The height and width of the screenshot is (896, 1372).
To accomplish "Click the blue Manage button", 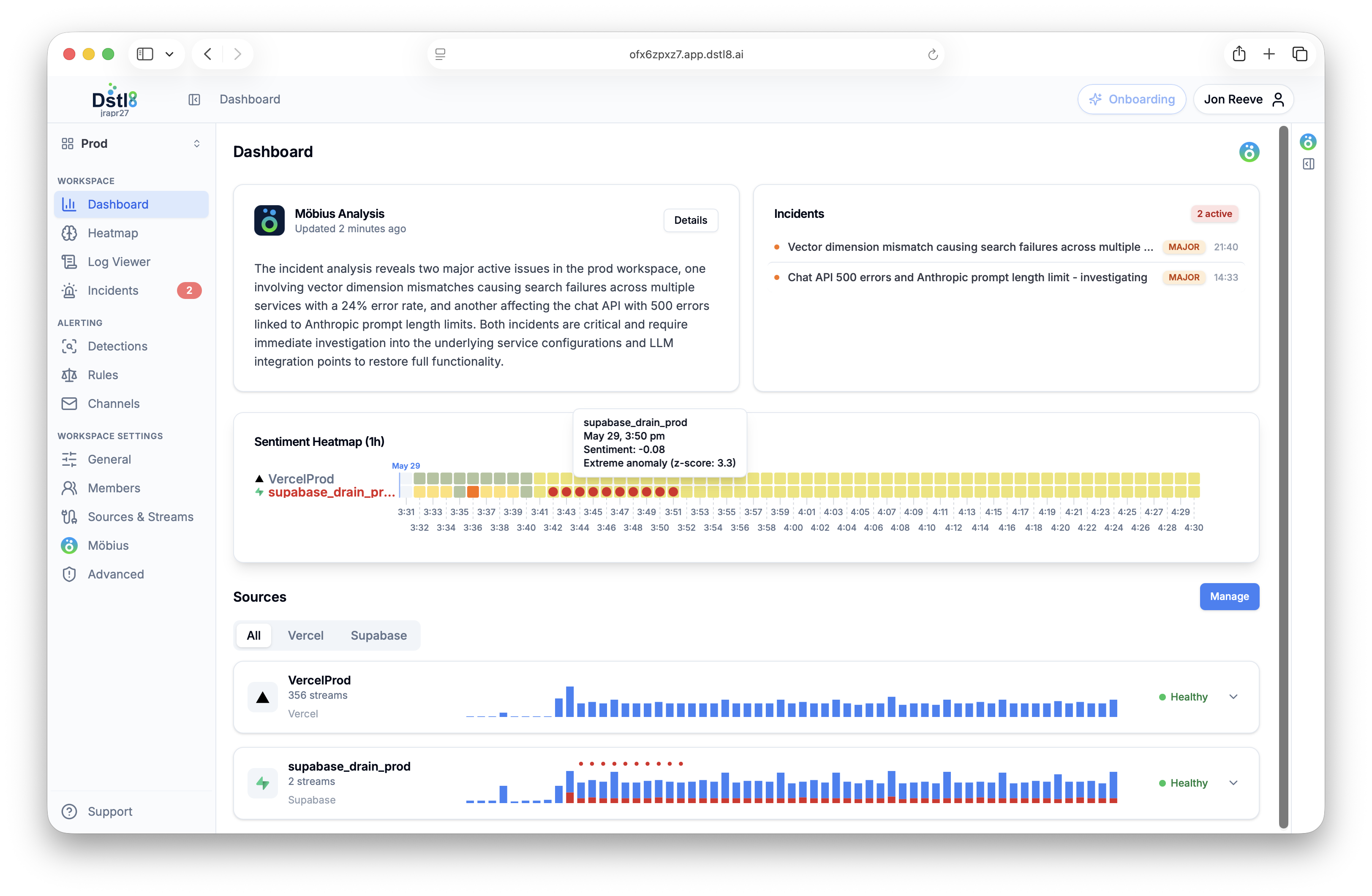I will 1229,596.
